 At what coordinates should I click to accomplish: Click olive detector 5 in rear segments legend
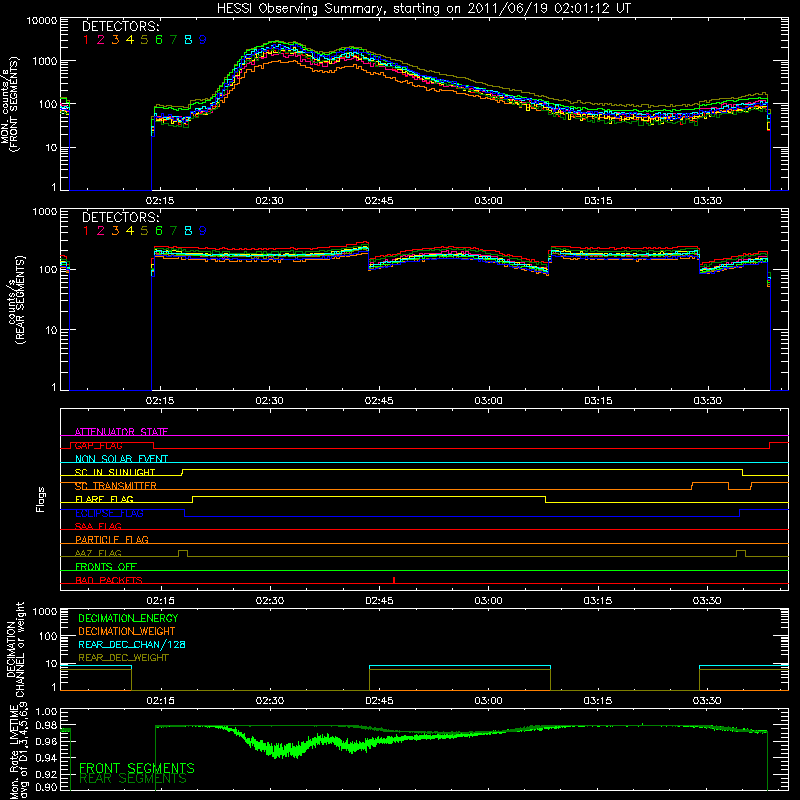coord(144,231)
